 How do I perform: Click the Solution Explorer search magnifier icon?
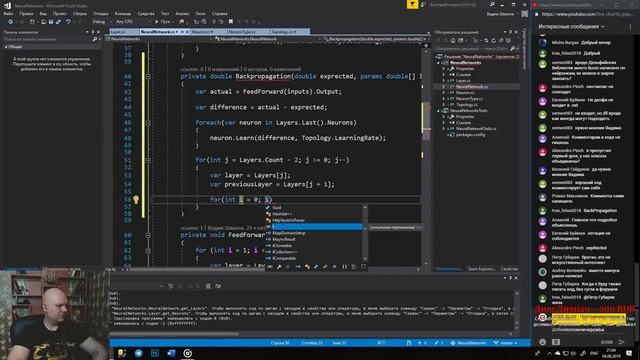[x=513, y=49]
